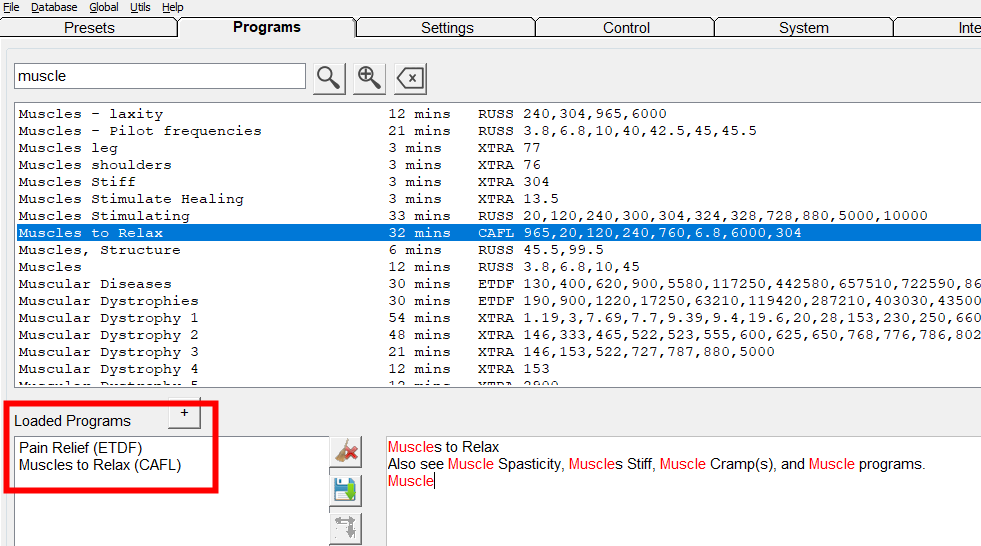Screen dimensions: 981x546
Task: Click the magnifier-plus extended search icon
Action: coord(369,78)
